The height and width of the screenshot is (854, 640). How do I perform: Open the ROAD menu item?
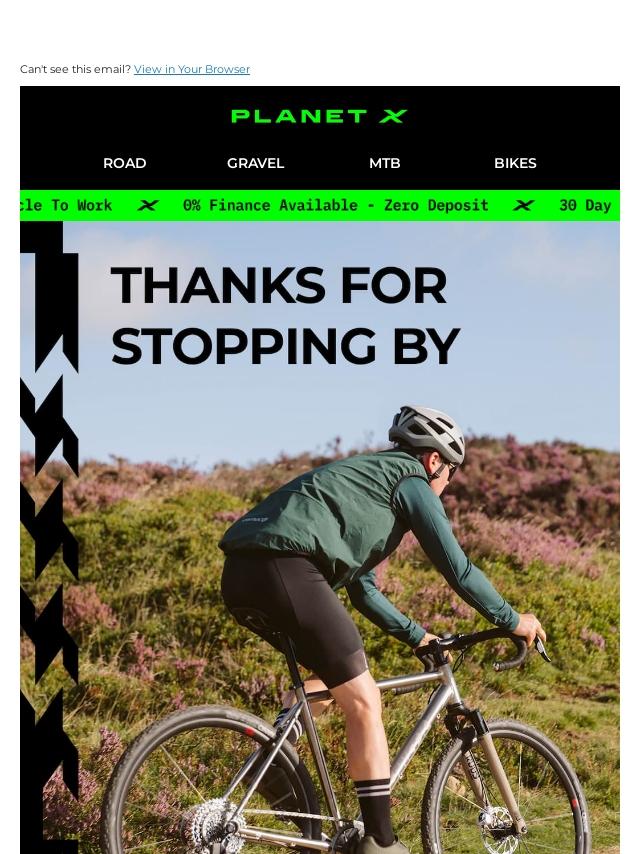coord(125,163)
